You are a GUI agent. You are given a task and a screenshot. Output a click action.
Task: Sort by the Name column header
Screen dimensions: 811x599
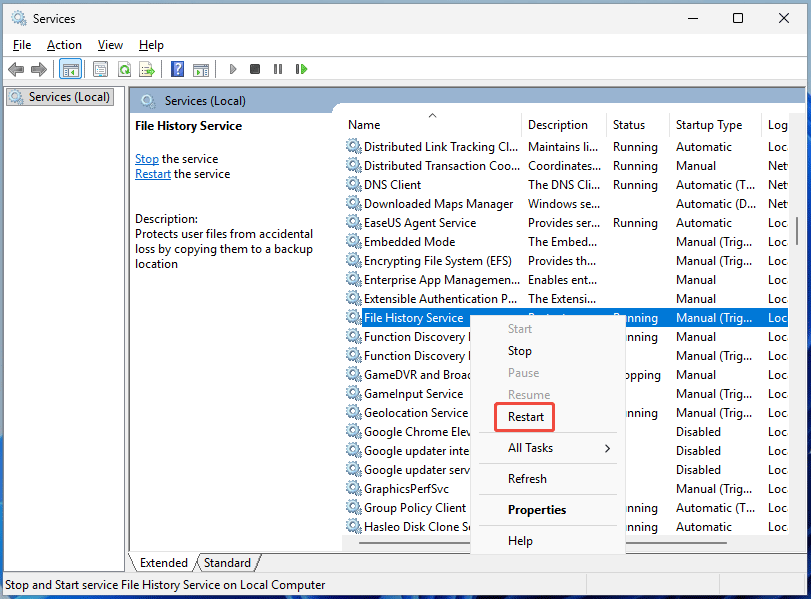click(432, 125)
